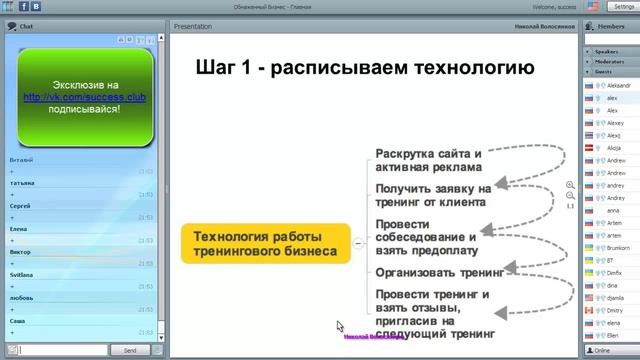Click the Presentation panel title
Image resolution: width=640 pixels, height=360 pixels.
click(193, 27)
